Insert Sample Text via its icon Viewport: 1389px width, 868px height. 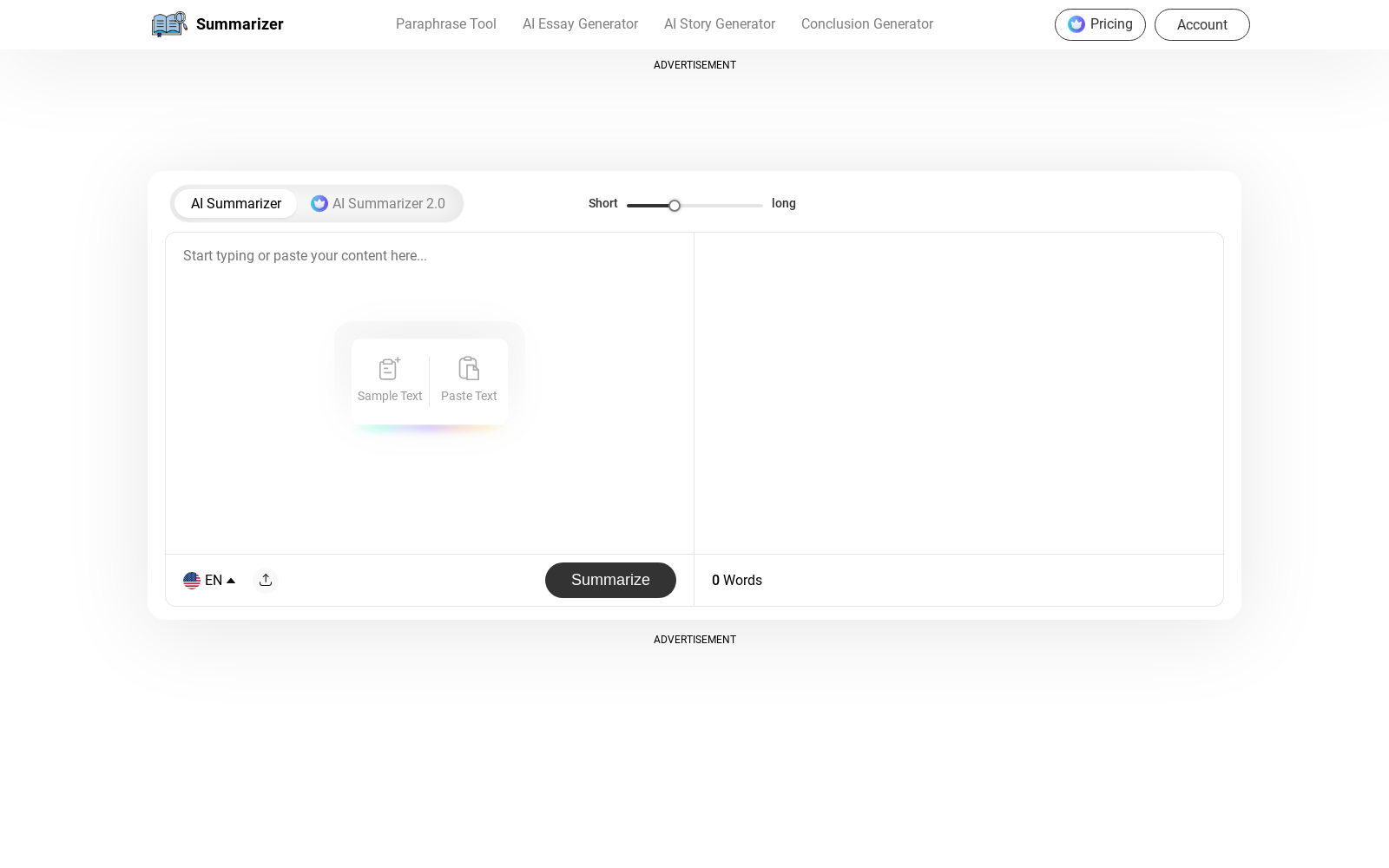click(x=390, y=369)
